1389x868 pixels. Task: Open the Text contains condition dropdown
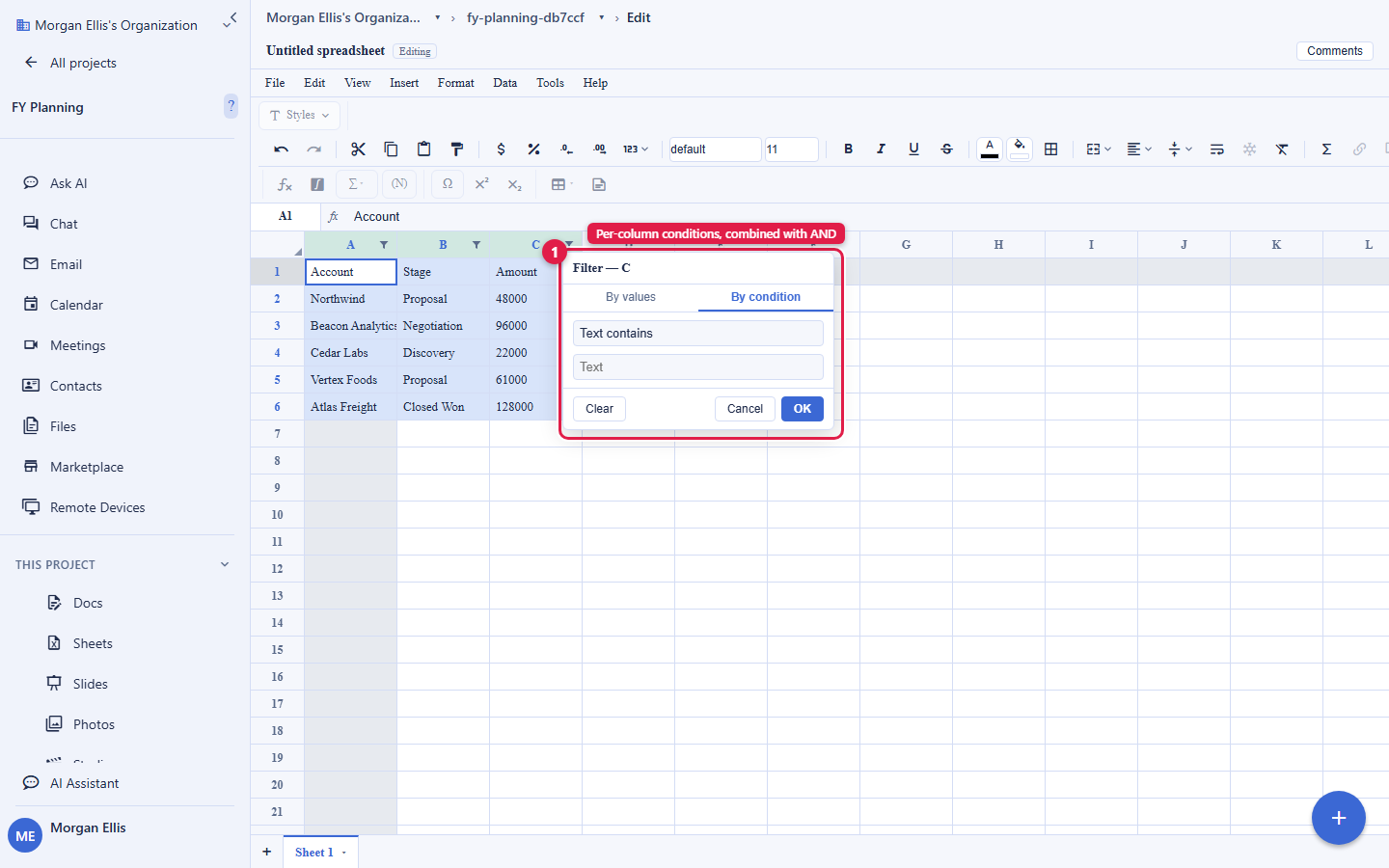pyautogui.click(x=698, y=334)
